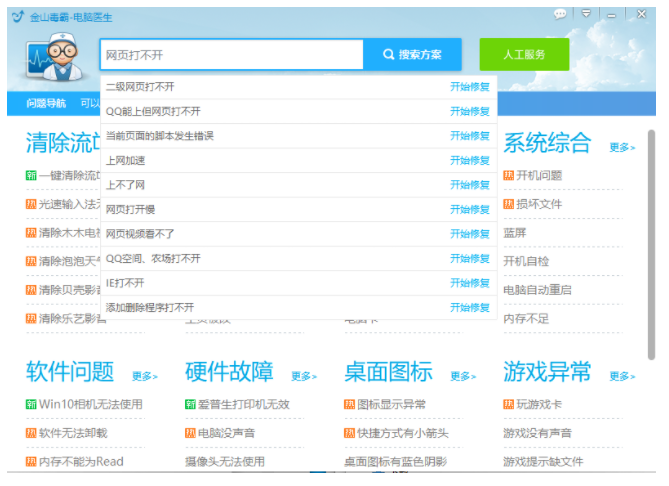Click the hot icon beside 图标显示异常
This screenshot has width=669, height=486.
click(x=349, y=405)
